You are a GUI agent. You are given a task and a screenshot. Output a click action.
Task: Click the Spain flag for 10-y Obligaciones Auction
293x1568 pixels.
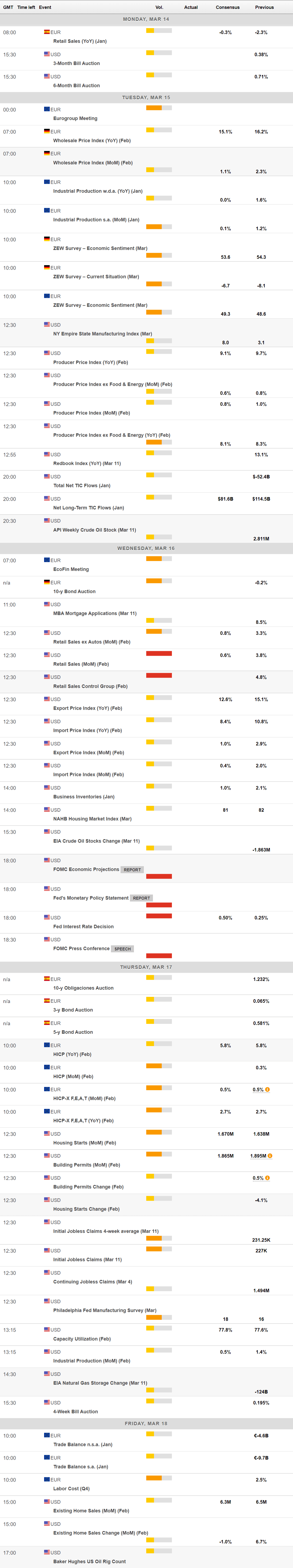(47, 979)
